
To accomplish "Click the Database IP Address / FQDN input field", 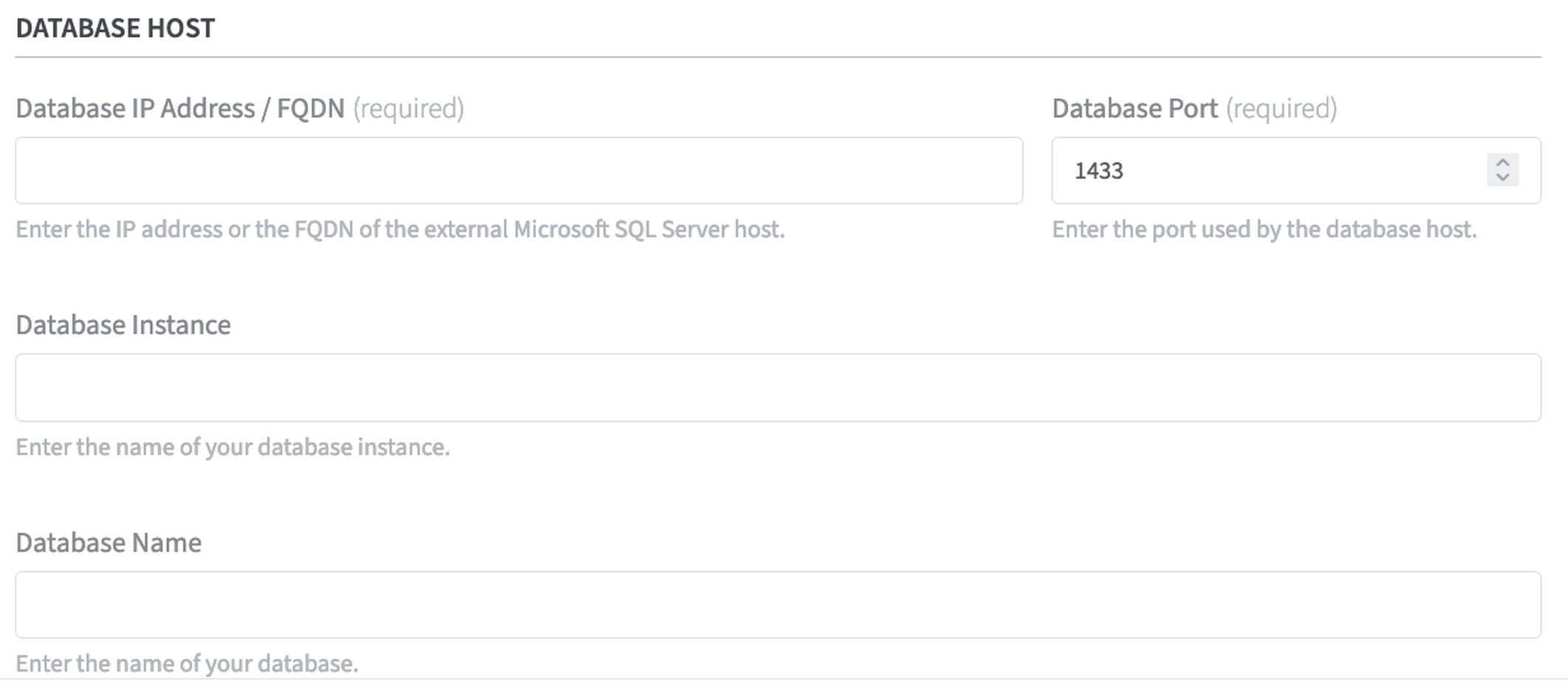I will [x=518, y=171].
